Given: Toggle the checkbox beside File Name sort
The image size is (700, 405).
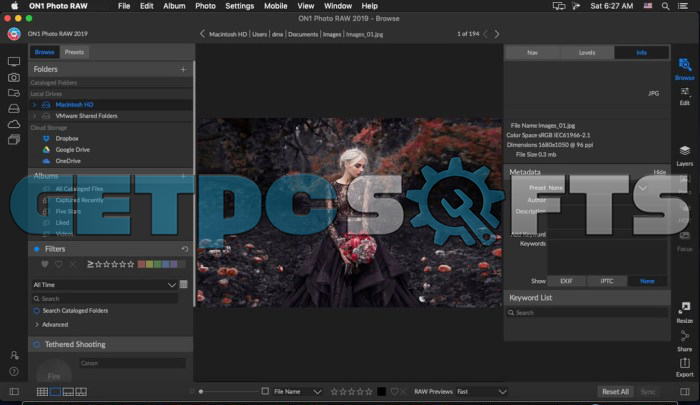Looking at the screenshot, I should [265, 391].
